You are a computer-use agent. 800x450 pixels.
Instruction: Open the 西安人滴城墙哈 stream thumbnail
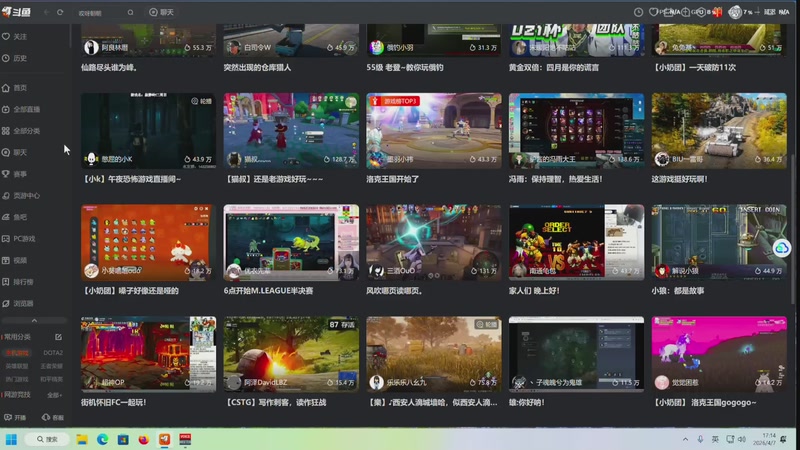[434, 354]
